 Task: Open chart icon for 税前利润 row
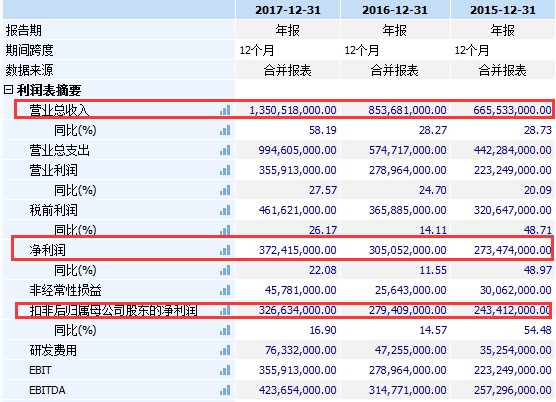225,211
